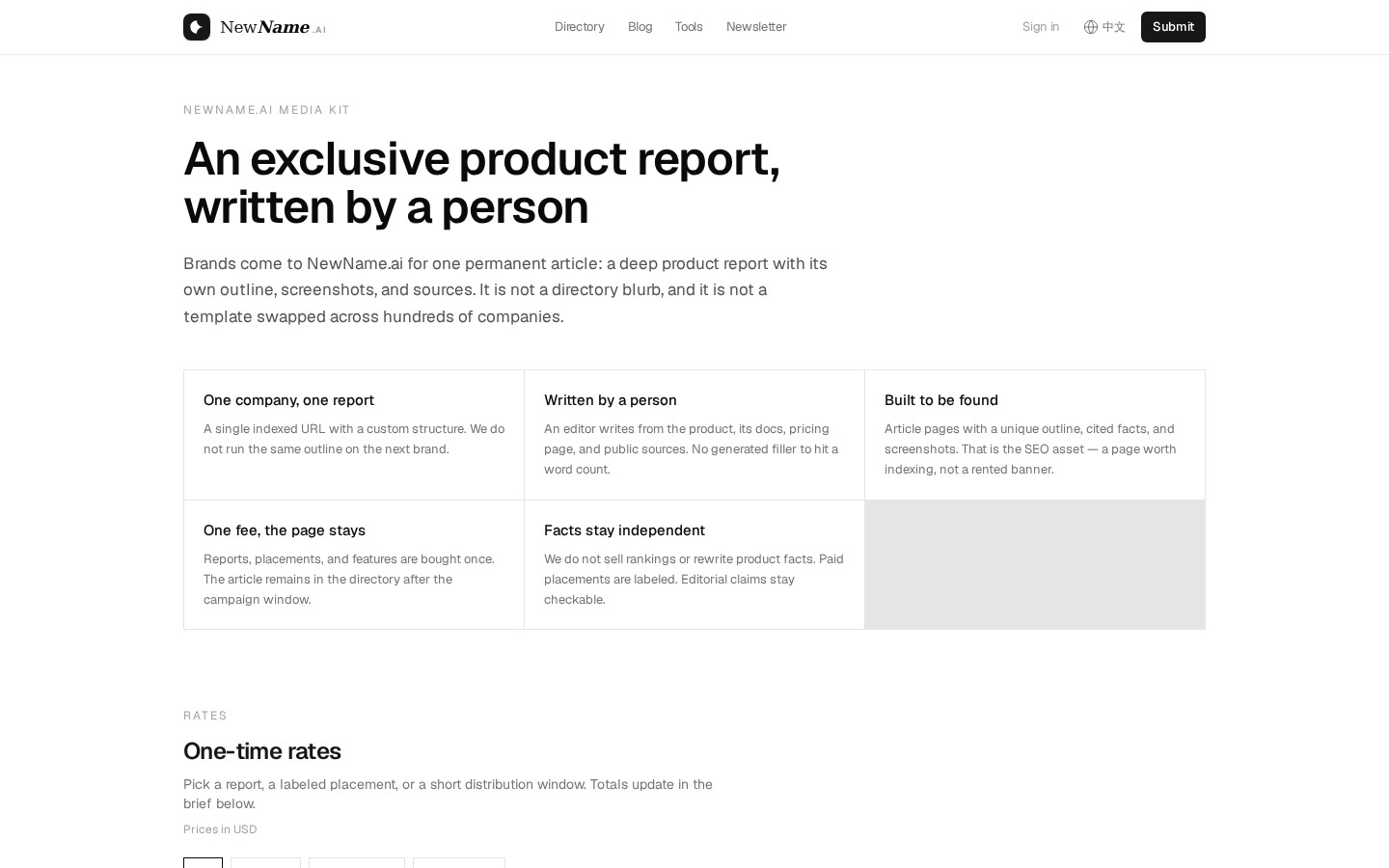Click text 'Pick a report, a labeled placement'
The image size is (1389, 868).
448,794
